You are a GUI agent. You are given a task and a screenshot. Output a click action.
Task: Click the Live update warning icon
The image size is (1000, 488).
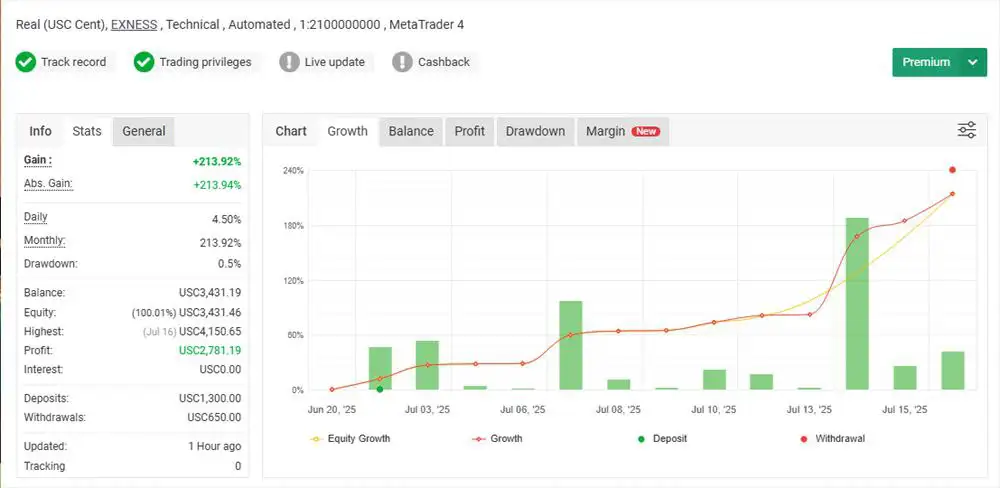[289, 62]
